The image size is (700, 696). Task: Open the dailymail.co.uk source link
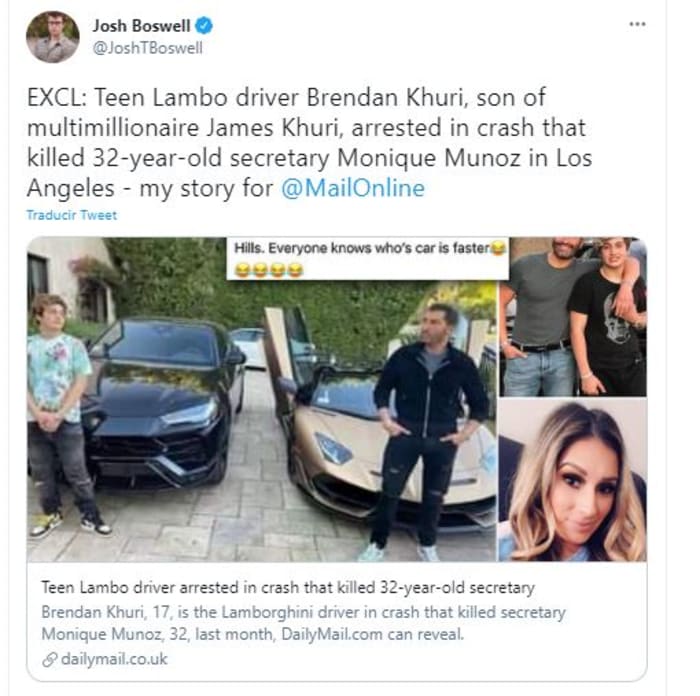114,659
